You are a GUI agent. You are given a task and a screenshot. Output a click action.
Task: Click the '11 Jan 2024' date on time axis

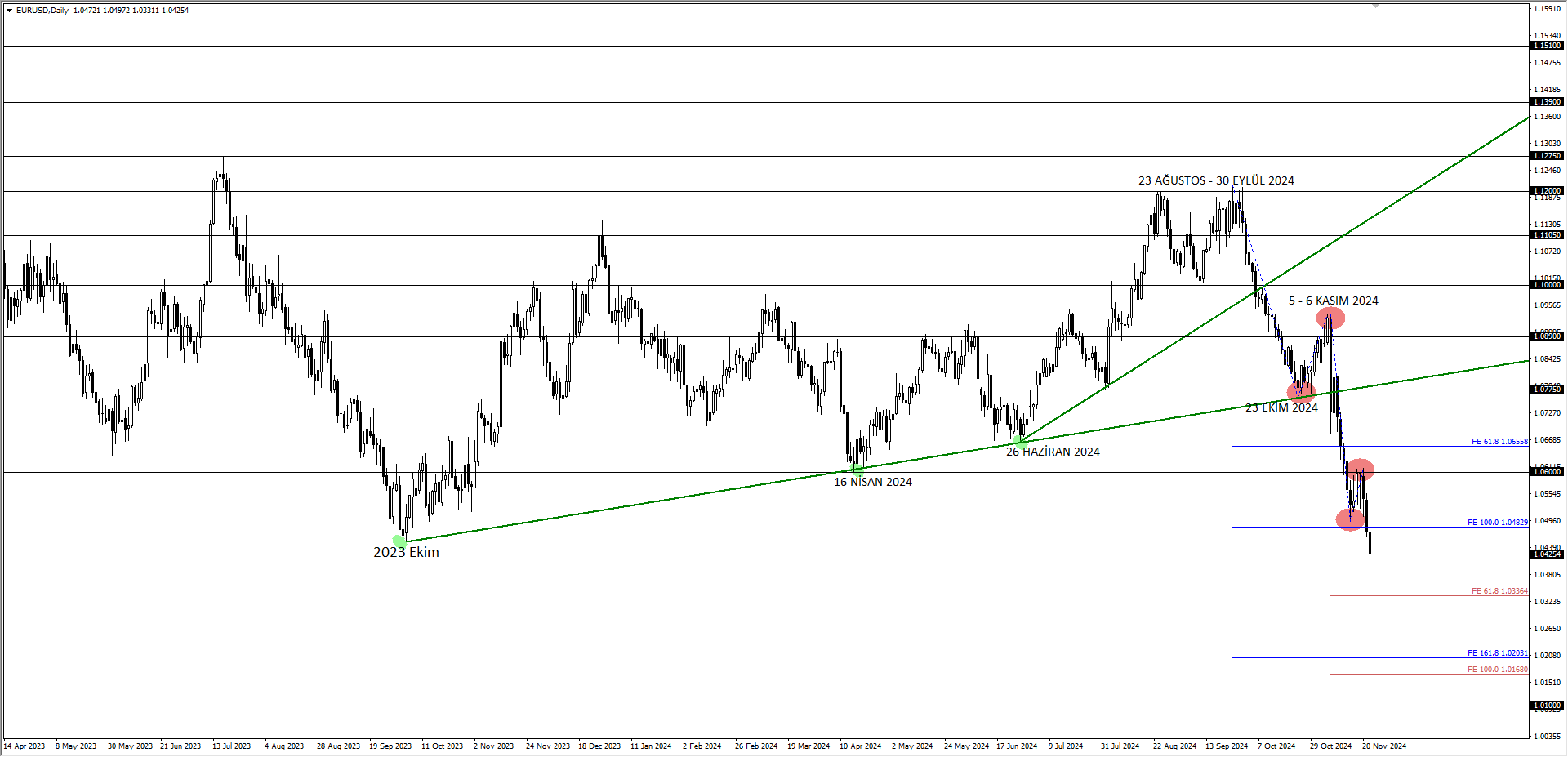651,746
